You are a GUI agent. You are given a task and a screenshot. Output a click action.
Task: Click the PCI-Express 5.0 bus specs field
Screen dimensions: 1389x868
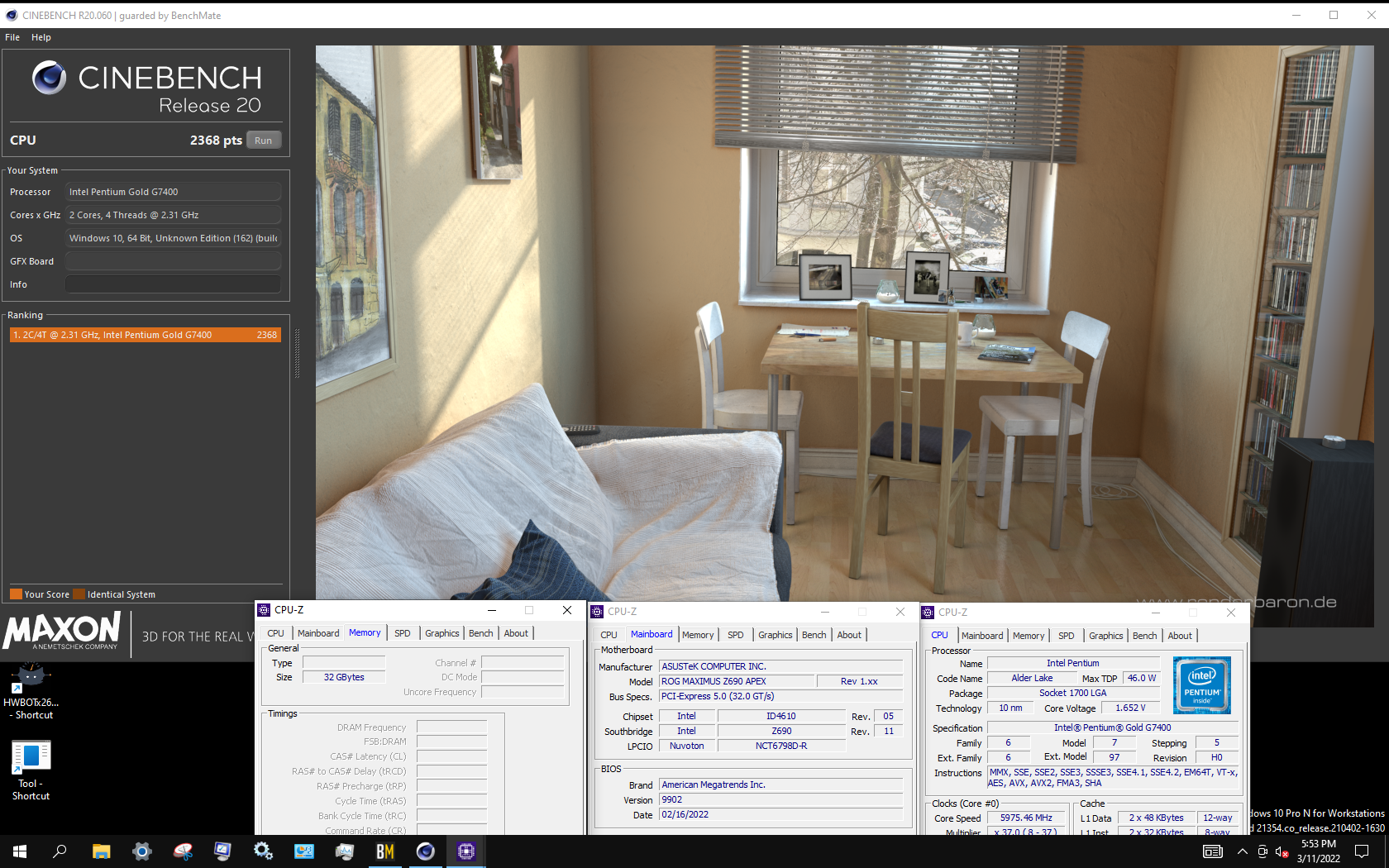coord(781,696)
